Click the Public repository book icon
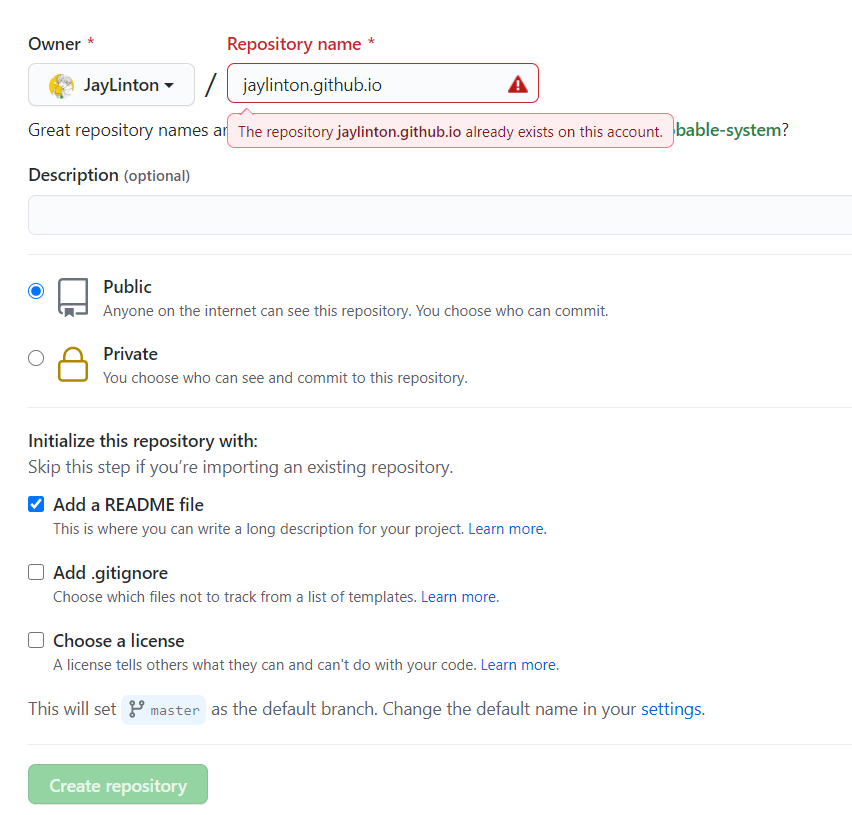Screen dimensions: 852x815 coord(73,298)
